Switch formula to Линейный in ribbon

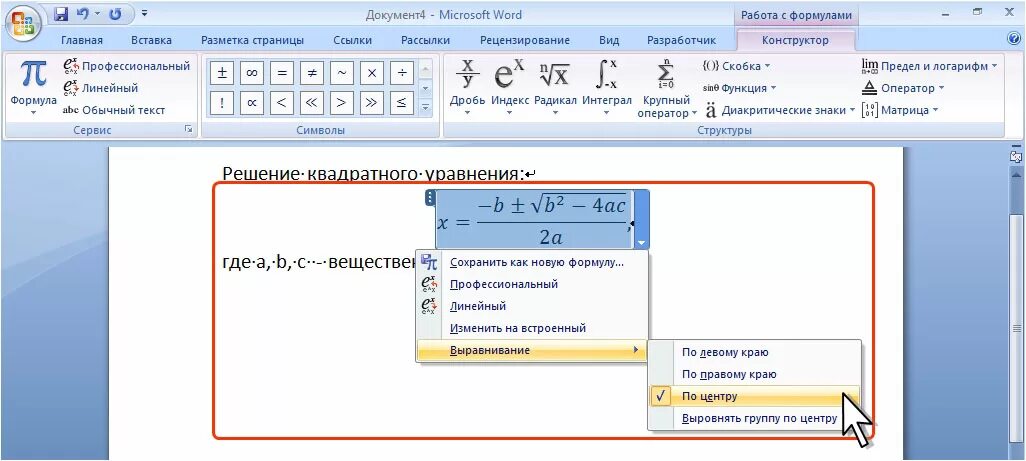point(101,88)
